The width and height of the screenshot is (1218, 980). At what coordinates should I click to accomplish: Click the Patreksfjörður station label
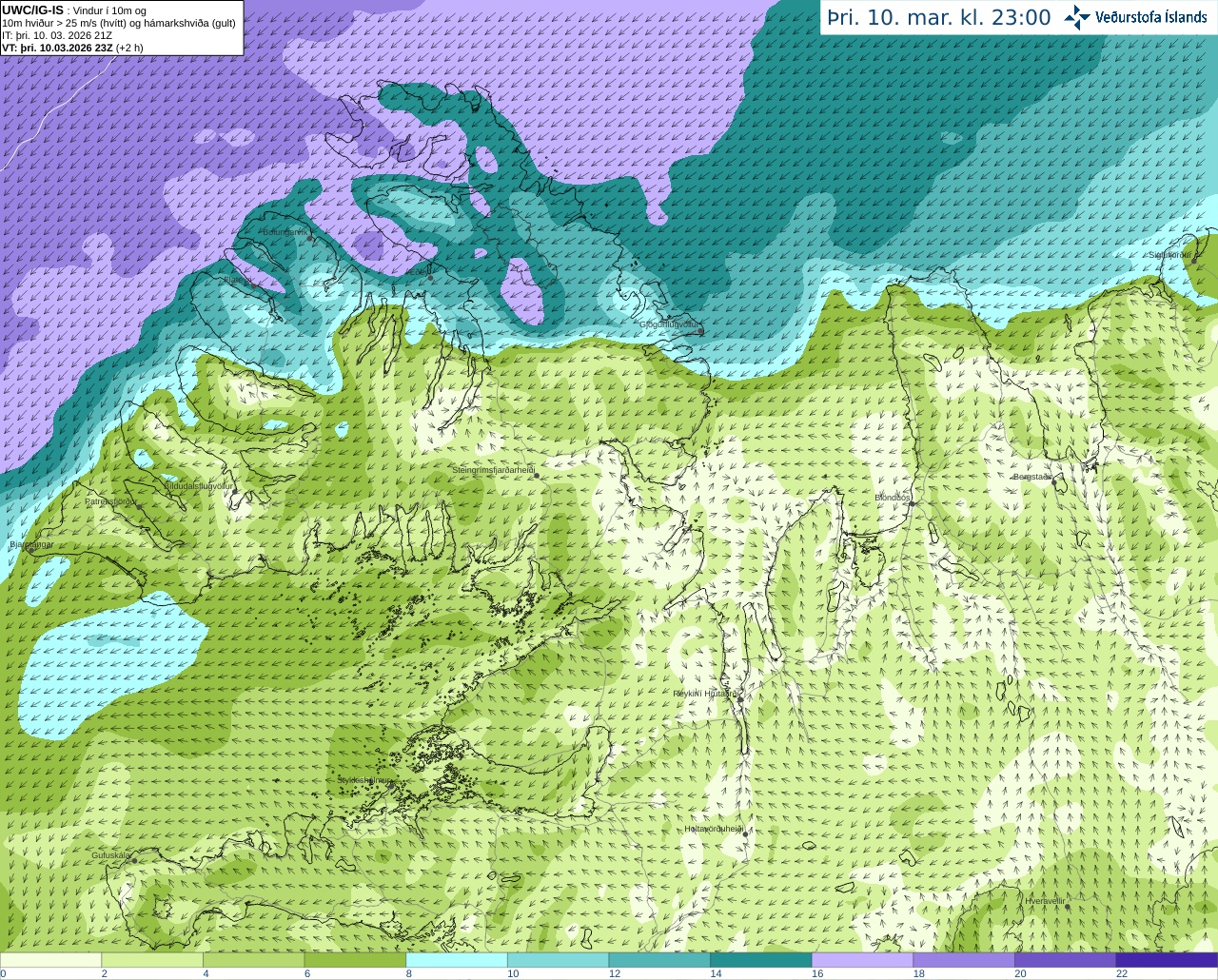[110, 500]
